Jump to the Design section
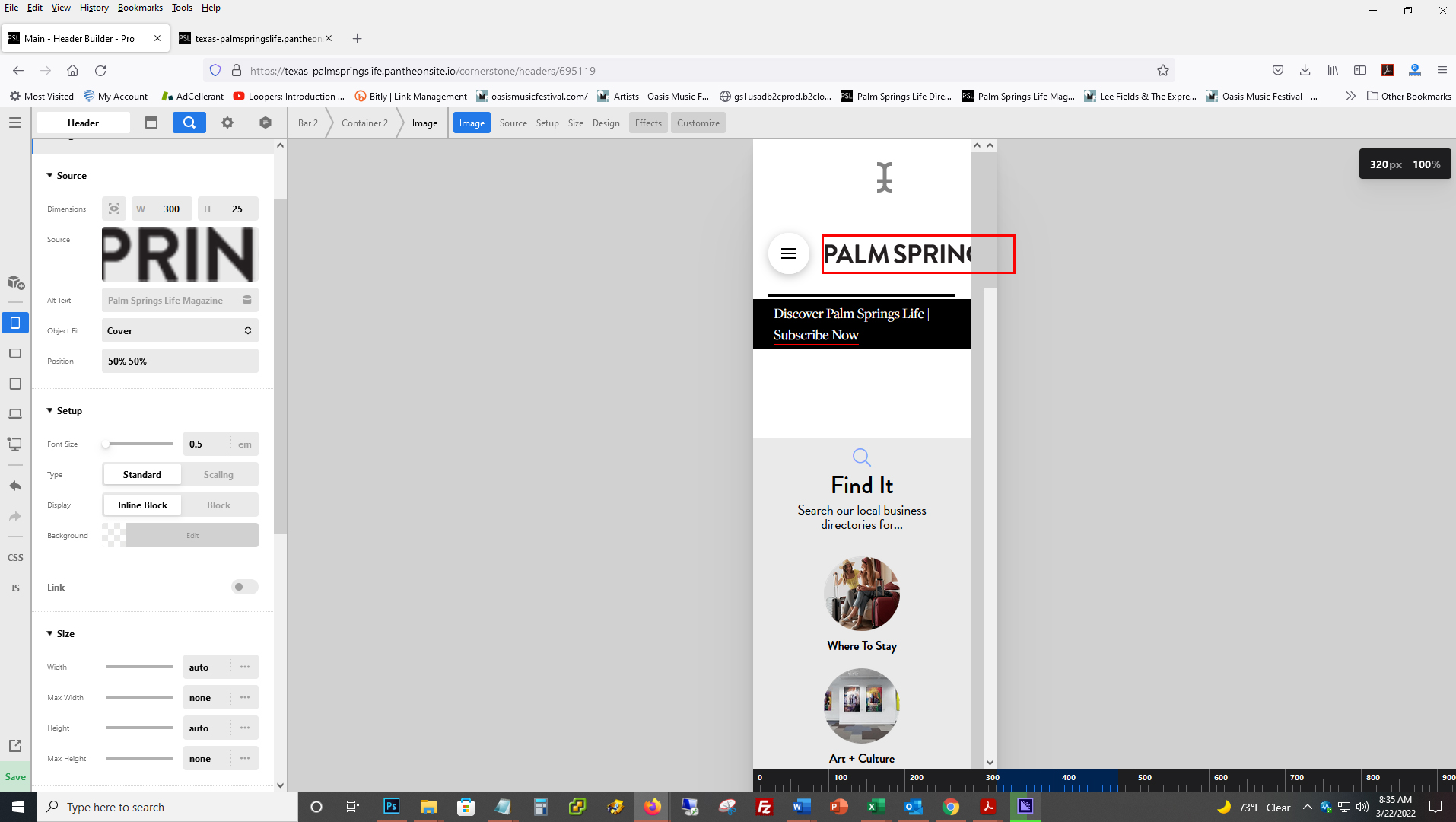 [x=606, y=123]
